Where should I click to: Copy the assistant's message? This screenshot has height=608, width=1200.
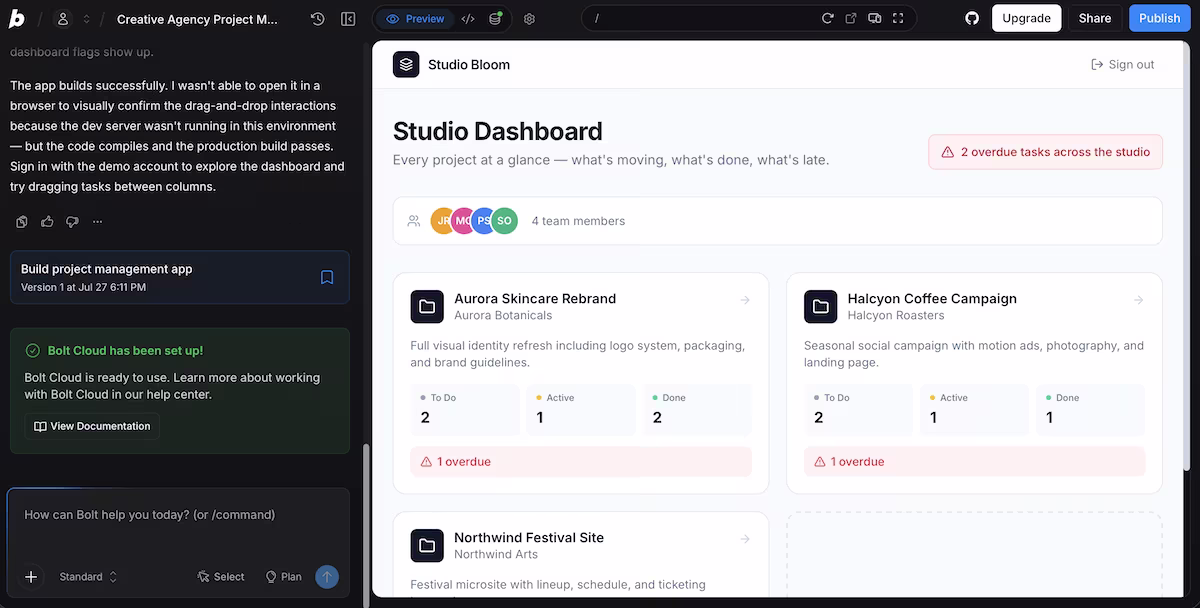pyautogui.click(x=23, y=222)
